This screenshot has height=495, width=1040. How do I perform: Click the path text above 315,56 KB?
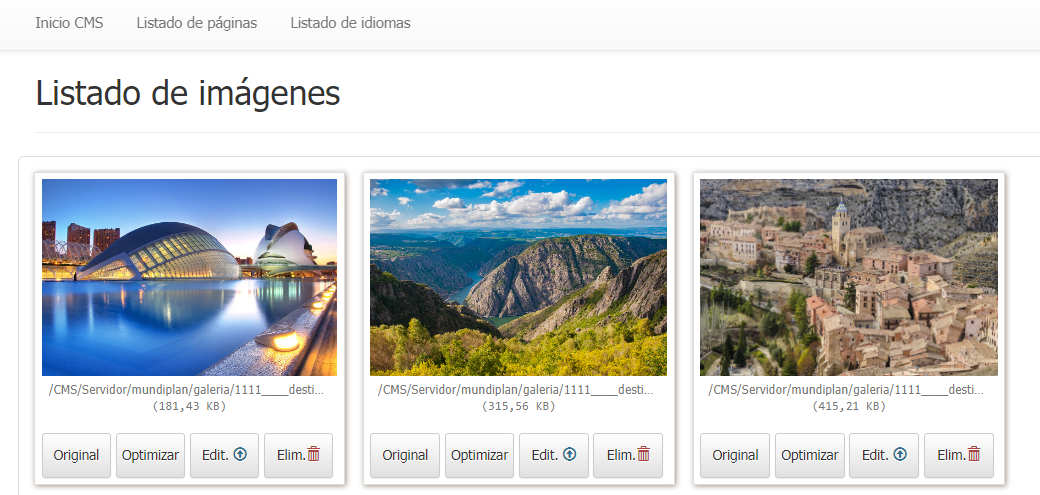click(517, 391)
